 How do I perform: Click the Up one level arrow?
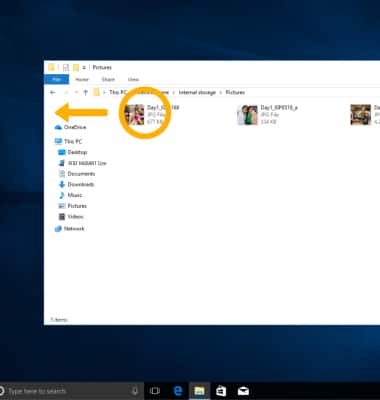85,92
